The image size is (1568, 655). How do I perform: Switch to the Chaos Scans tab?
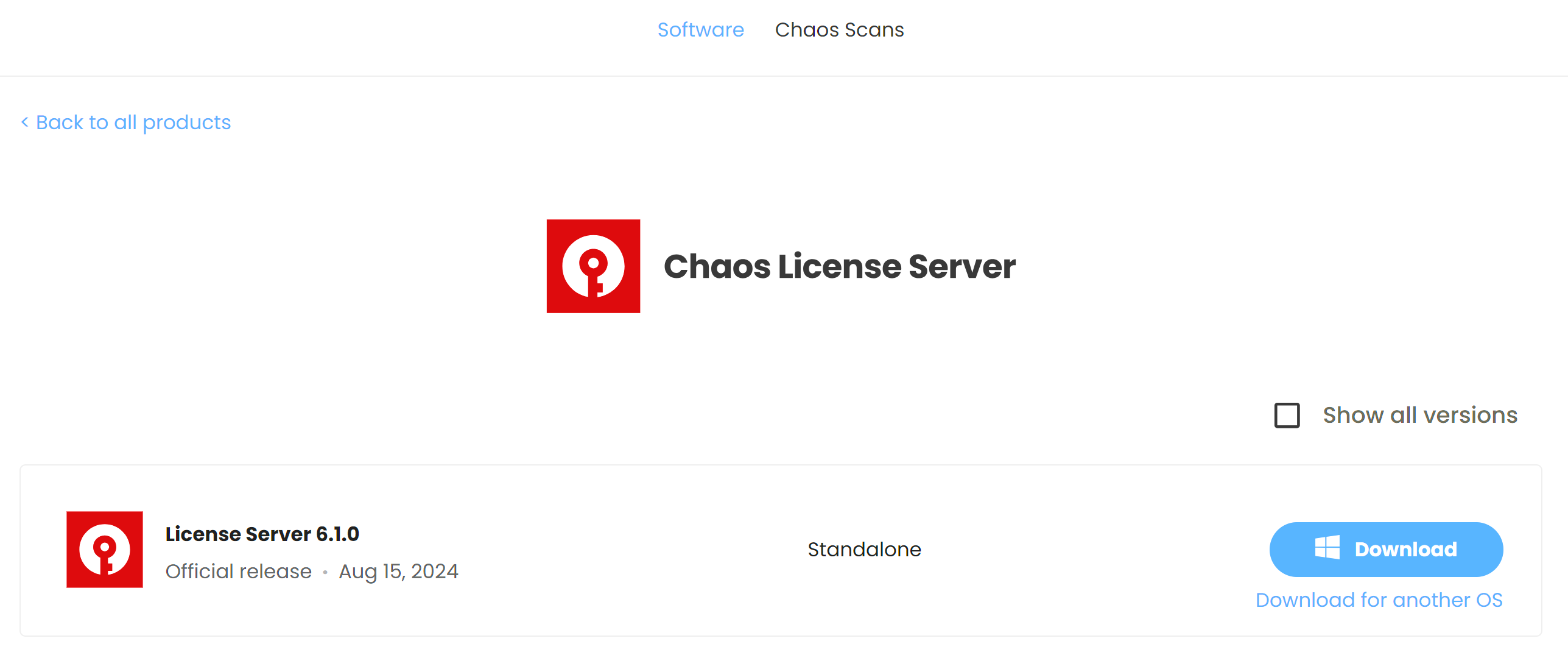pos(839,30)
